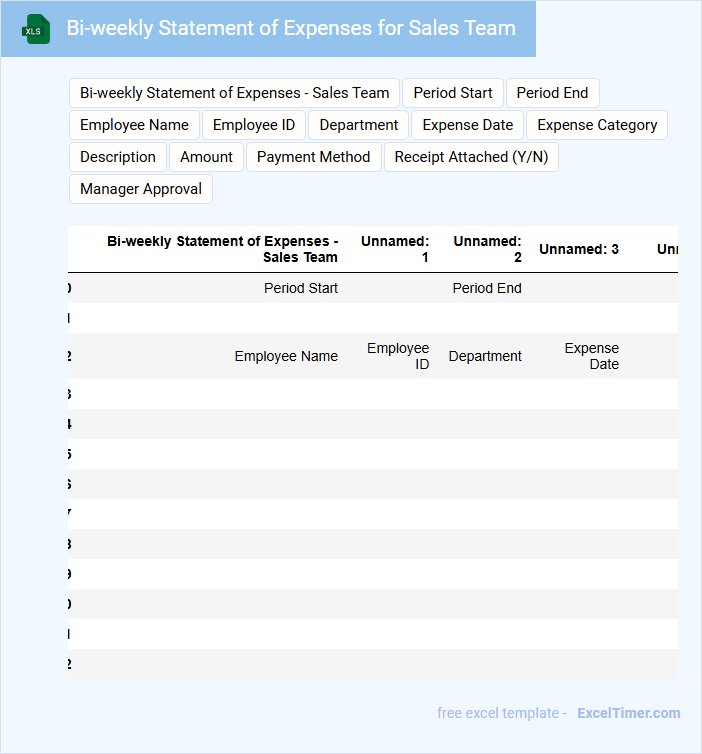Click the Amount tag

(x=206, y=157)
